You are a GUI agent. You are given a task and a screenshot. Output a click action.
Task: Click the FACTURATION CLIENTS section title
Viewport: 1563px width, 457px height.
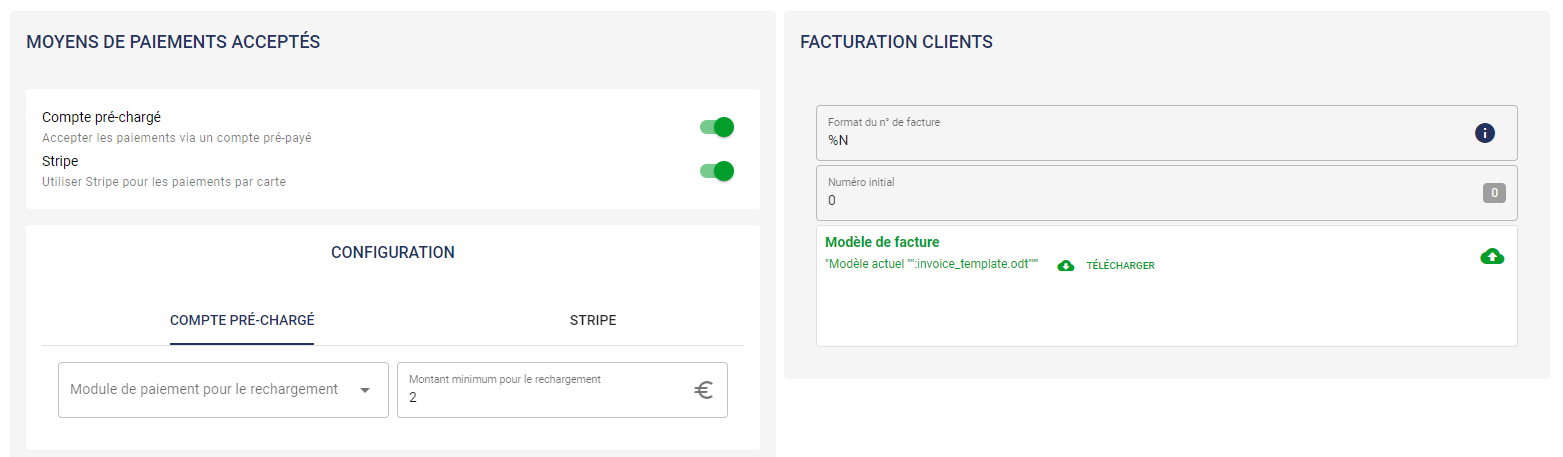coord(897,42)
